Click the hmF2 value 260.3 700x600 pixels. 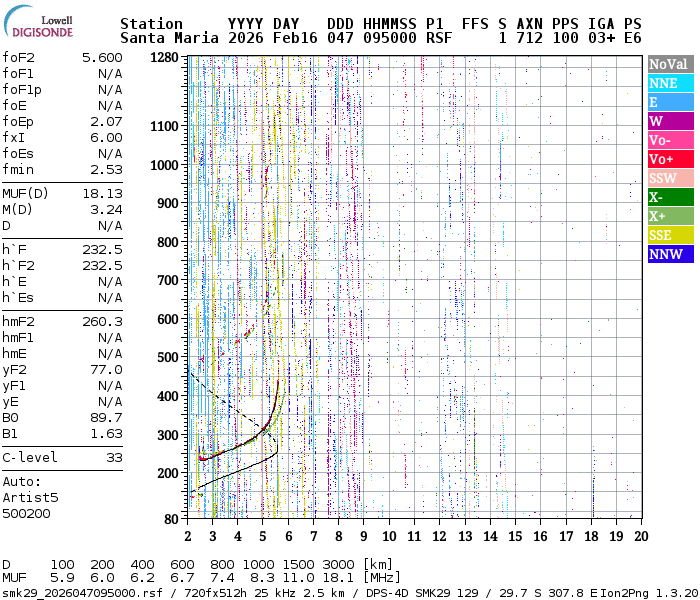(102, 321)
